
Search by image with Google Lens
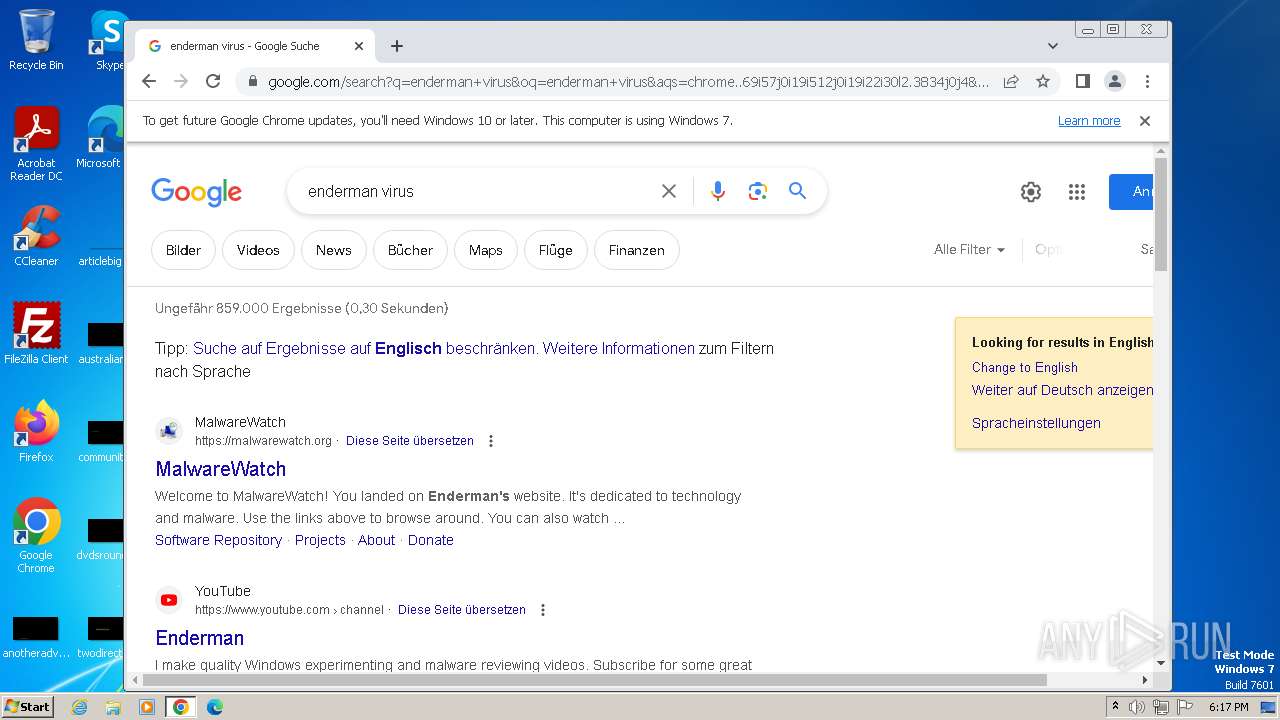[x=757, y=191]
